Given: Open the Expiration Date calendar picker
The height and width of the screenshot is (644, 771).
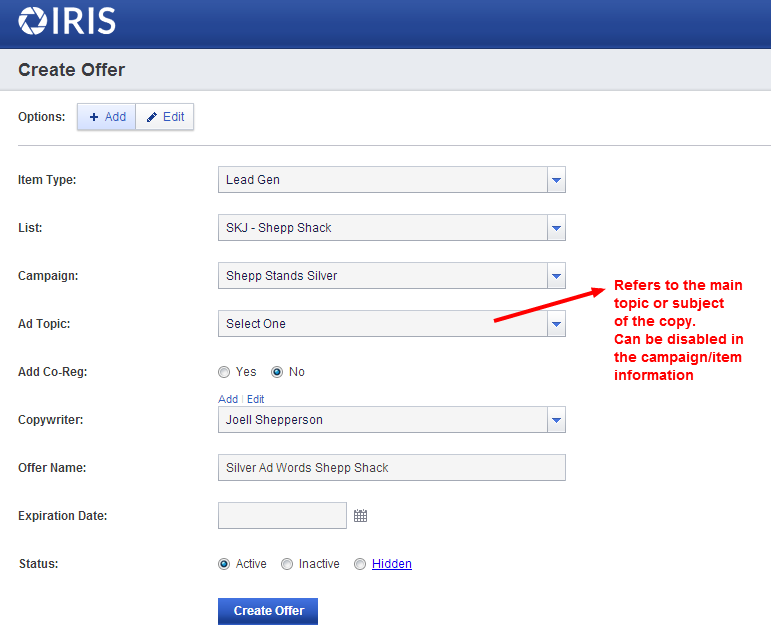Looking at the screenshot, I should pos(360,516).
